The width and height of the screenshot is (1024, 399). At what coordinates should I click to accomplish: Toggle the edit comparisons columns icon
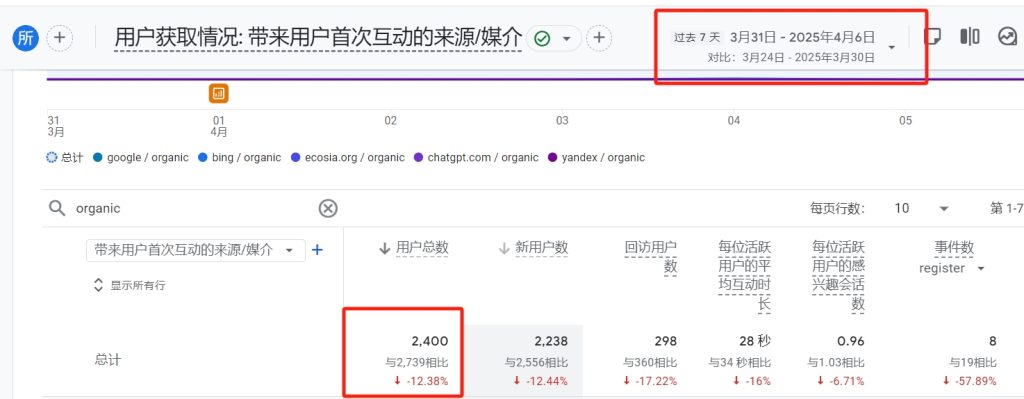point(970,37)
